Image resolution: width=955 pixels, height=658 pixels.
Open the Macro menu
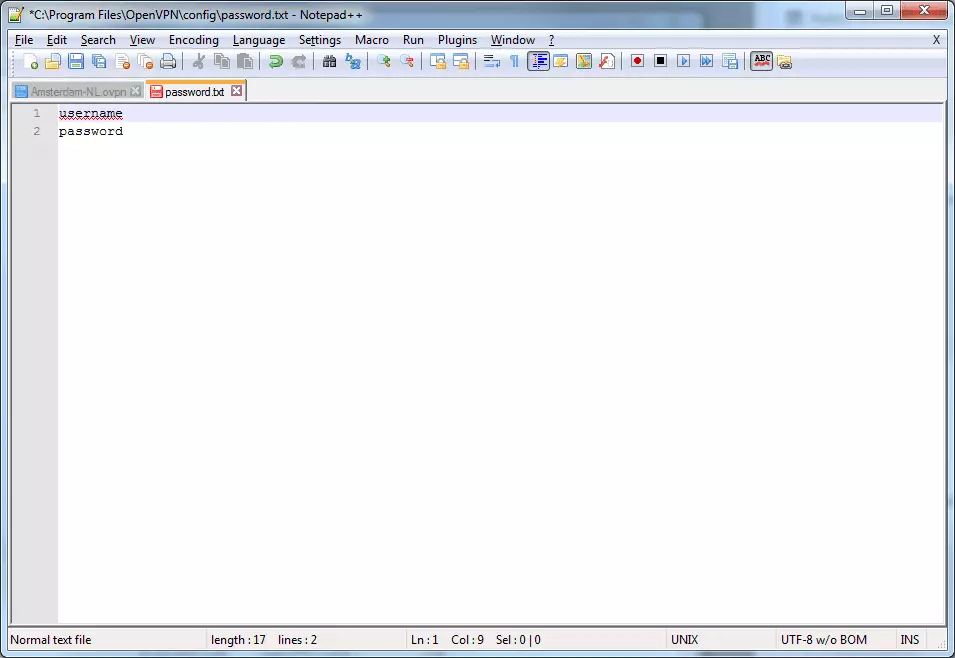[x=371, y=39]
